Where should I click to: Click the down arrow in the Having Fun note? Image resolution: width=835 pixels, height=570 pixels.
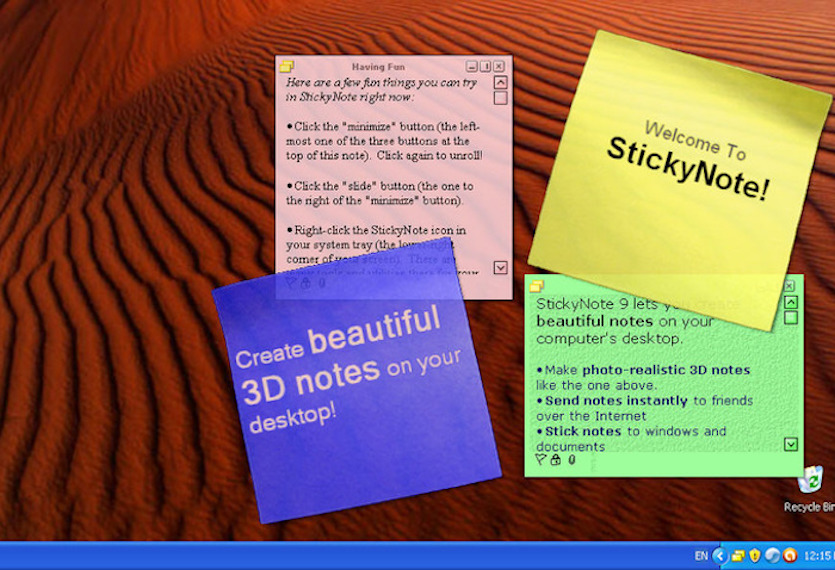click(500, 267)
